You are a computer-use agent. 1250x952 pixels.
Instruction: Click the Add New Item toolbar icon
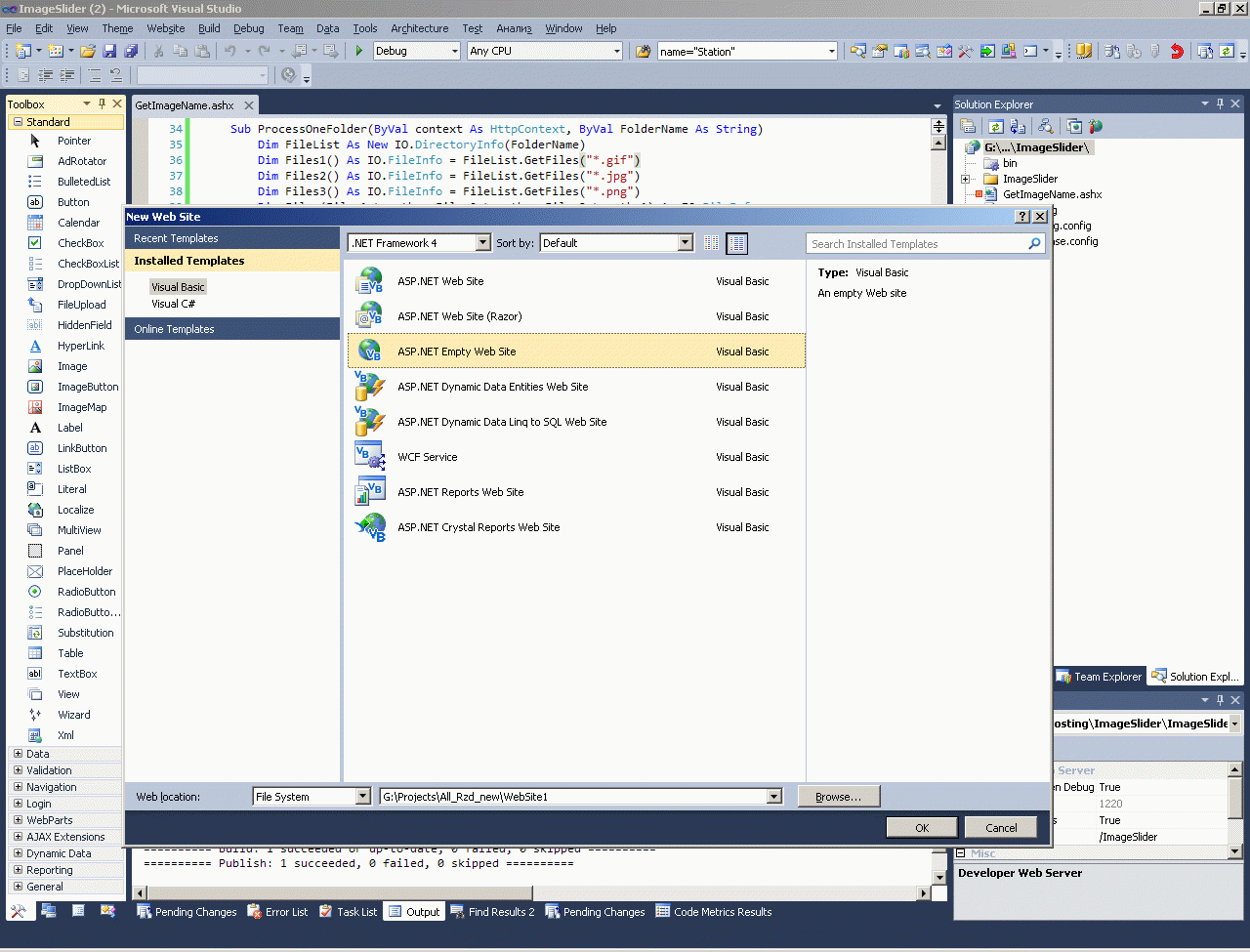coord(56,51)
